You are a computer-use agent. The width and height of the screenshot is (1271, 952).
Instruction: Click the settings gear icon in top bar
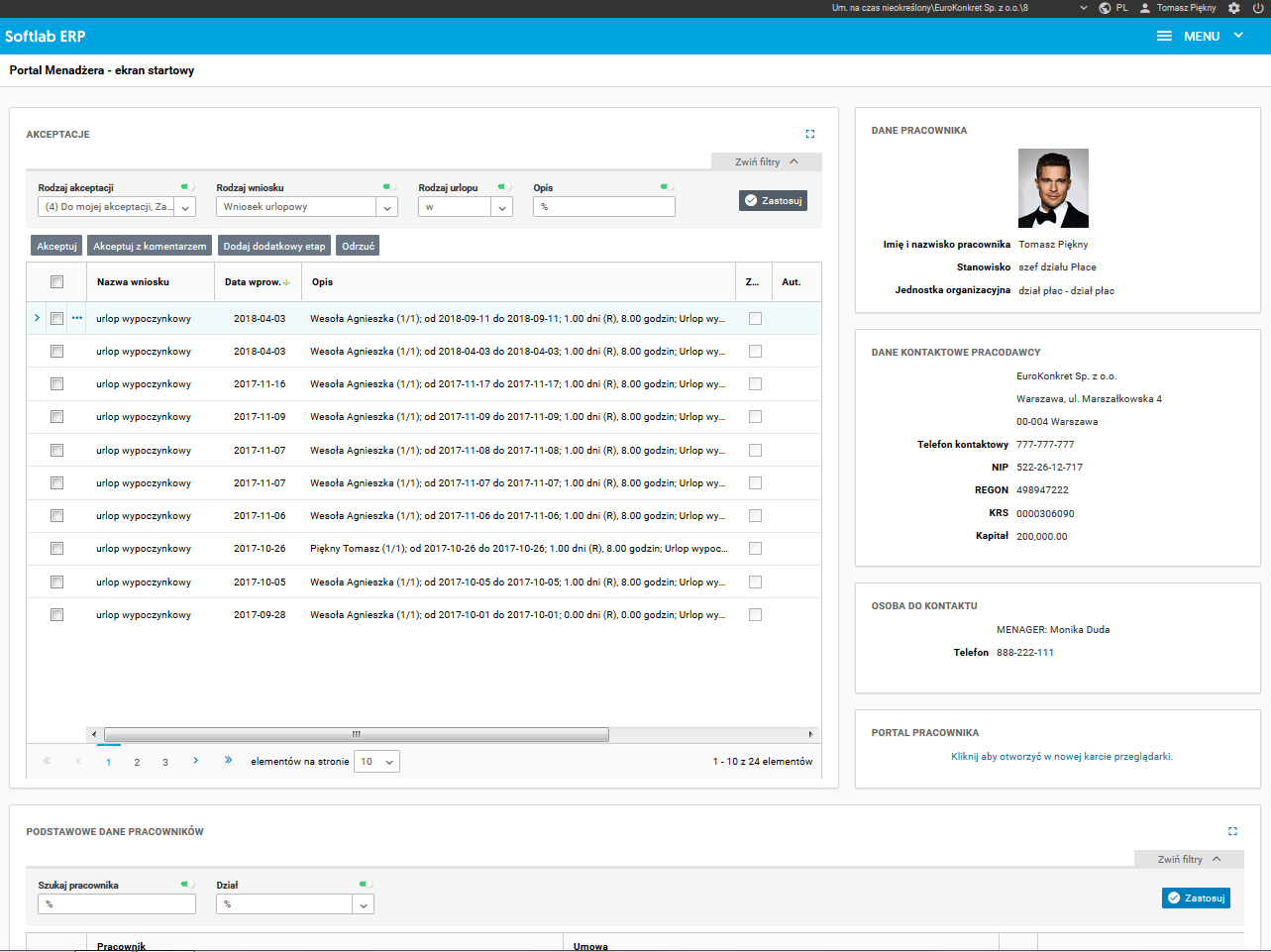coord(1233,8)
